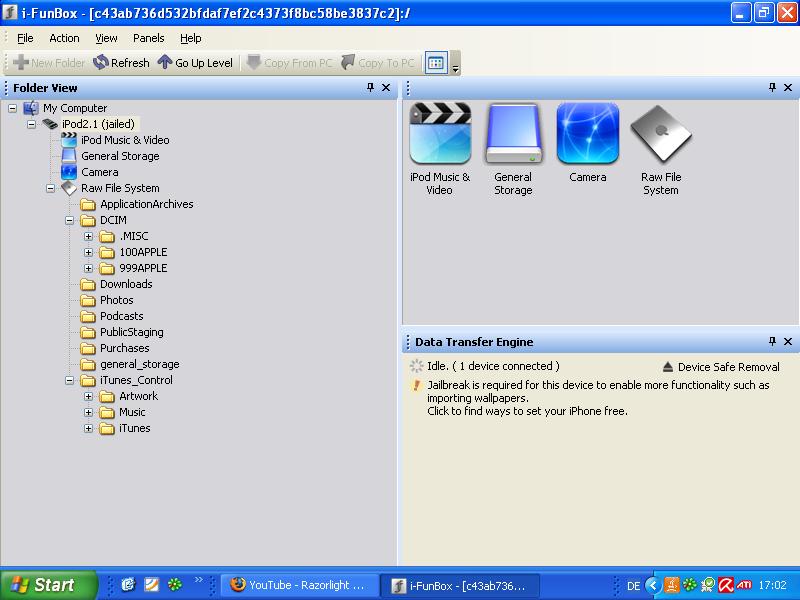800x600 pixels.
Task: Pin the Folder View panel
Action: point(370,87)
